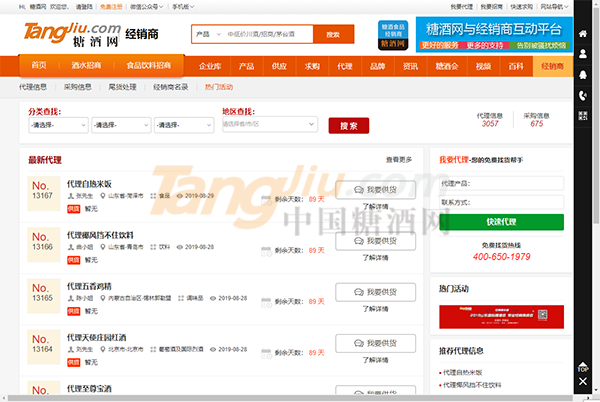Image resolution: width=600 pixels, height=402 pixels.
Task: Select calendar icon in 代理天使庄园红酒 row
Action: [266, 353]
